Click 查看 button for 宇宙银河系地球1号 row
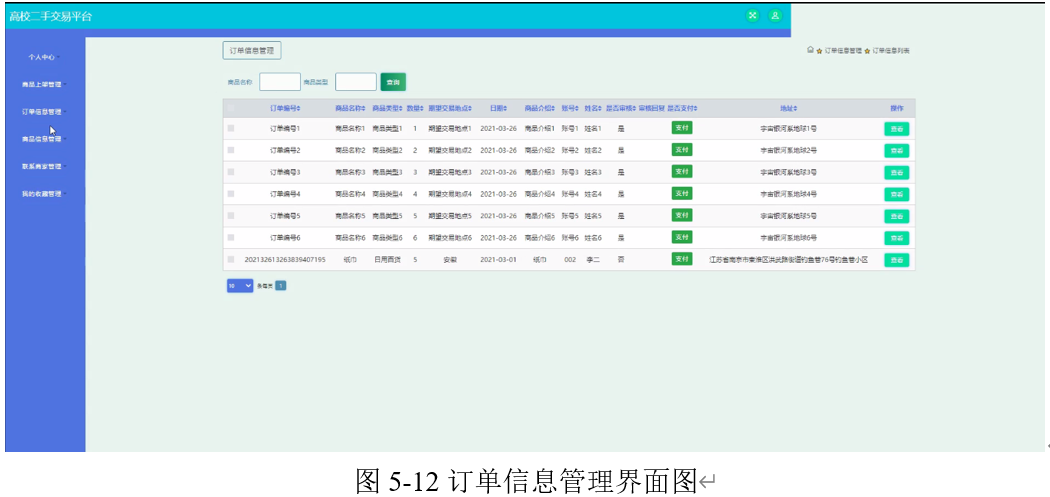Image resolution: width=1050 pixels, height=497 pixels. [x=896, y=129]
